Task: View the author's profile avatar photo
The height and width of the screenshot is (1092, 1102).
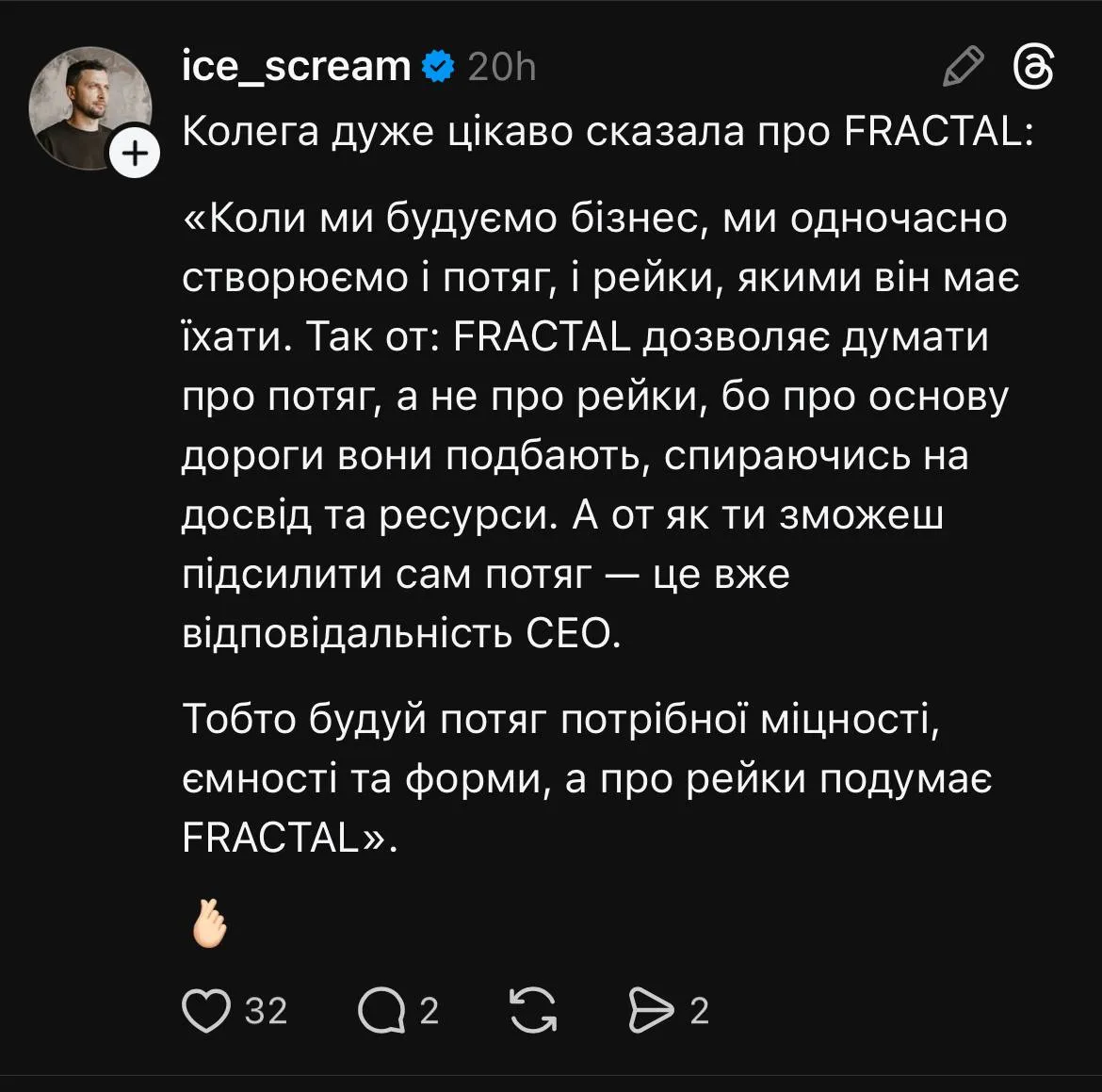Action: click(90, 107)
